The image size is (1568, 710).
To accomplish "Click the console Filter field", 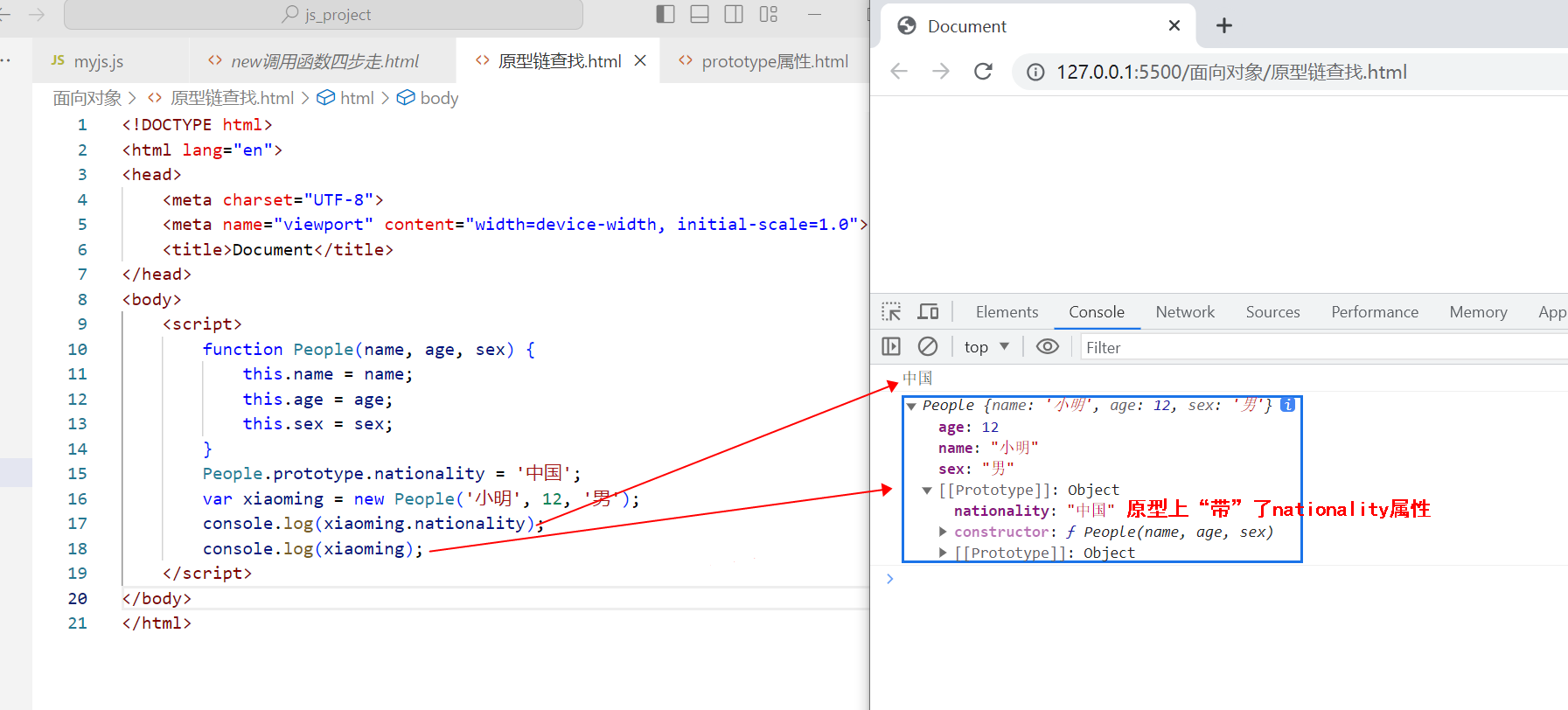I will 1324,347.
